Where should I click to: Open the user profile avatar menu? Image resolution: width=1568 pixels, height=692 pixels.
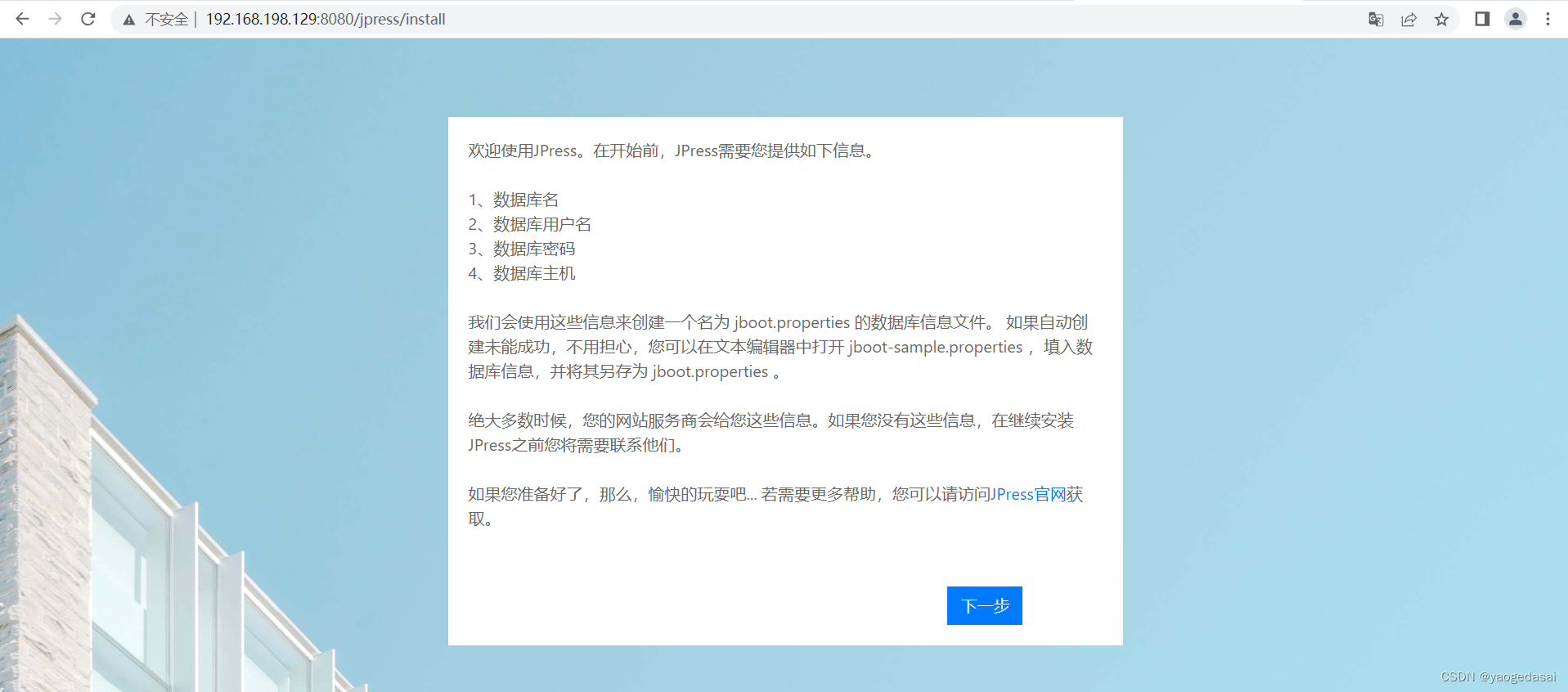coord(1516,19)
